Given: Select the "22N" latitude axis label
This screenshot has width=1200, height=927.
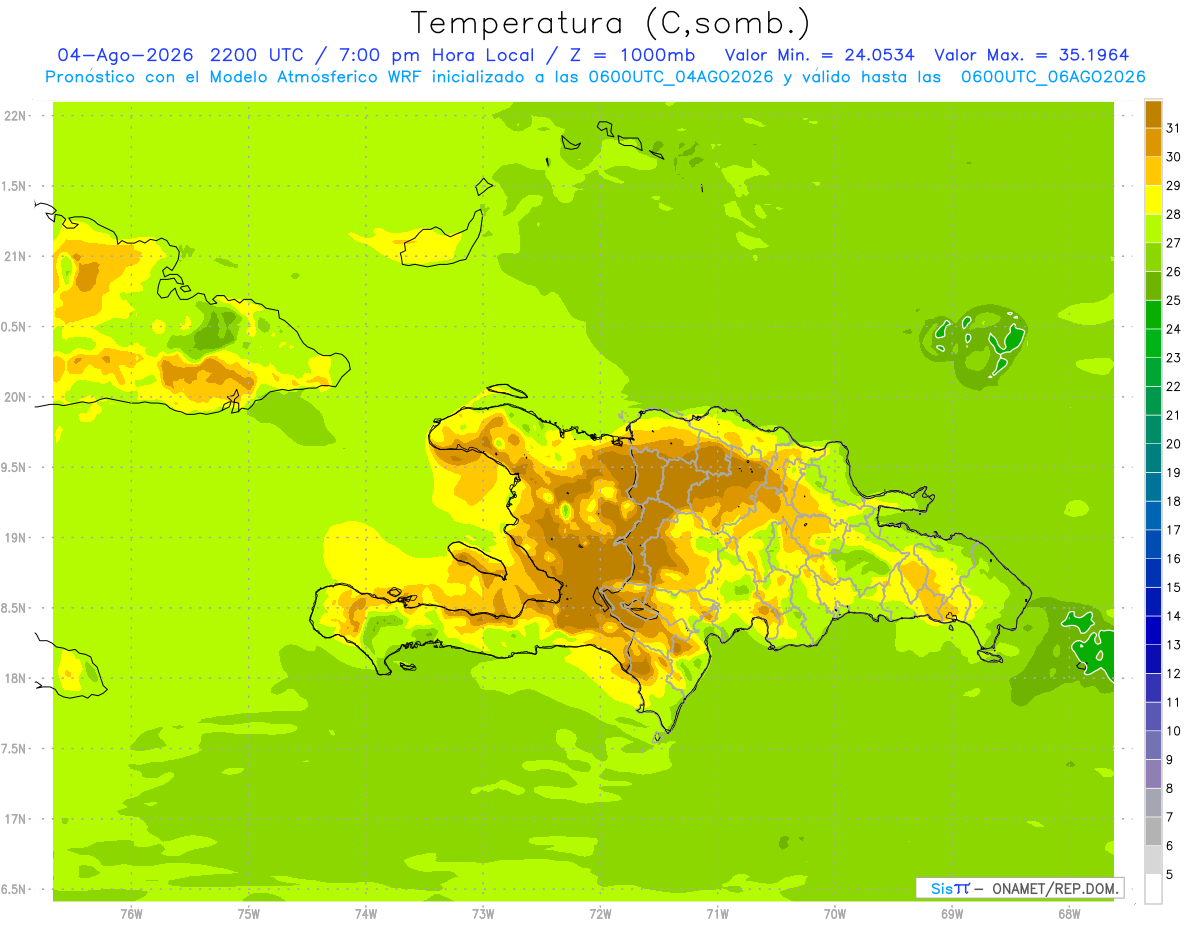Looking at the screenshot, I should [14, 116].
